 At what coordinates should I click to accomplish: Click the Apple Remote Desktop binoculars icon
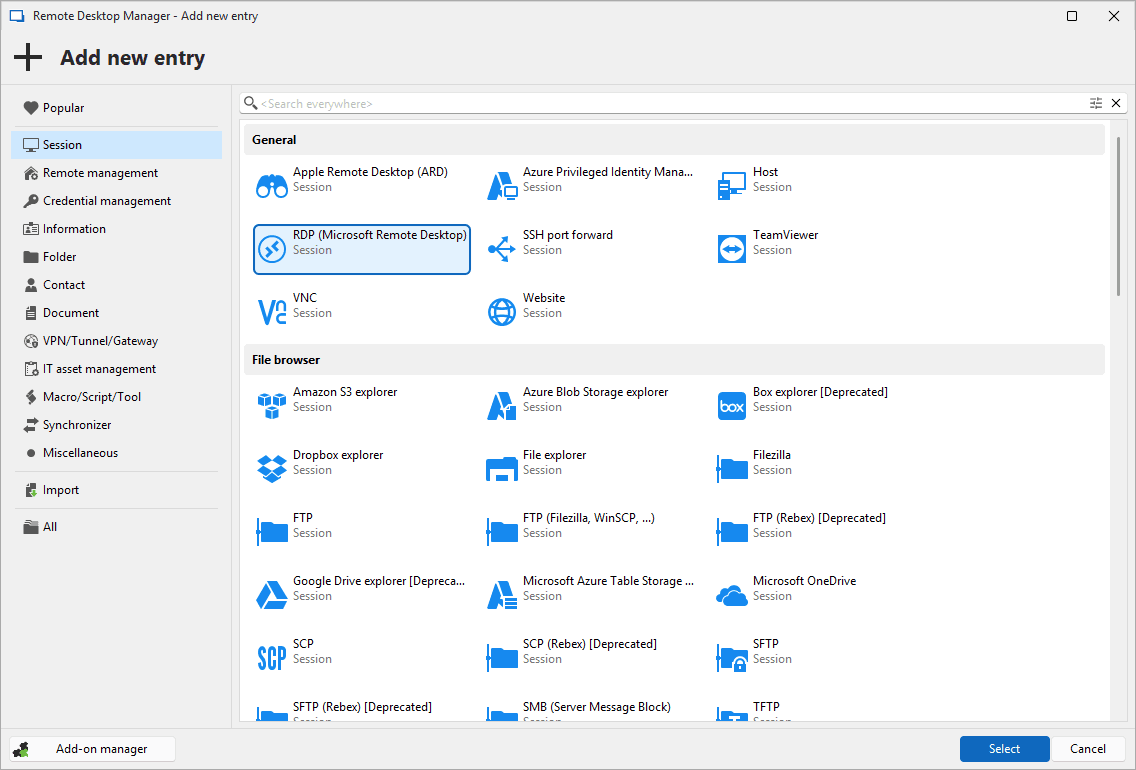click(x=272, y=186)
